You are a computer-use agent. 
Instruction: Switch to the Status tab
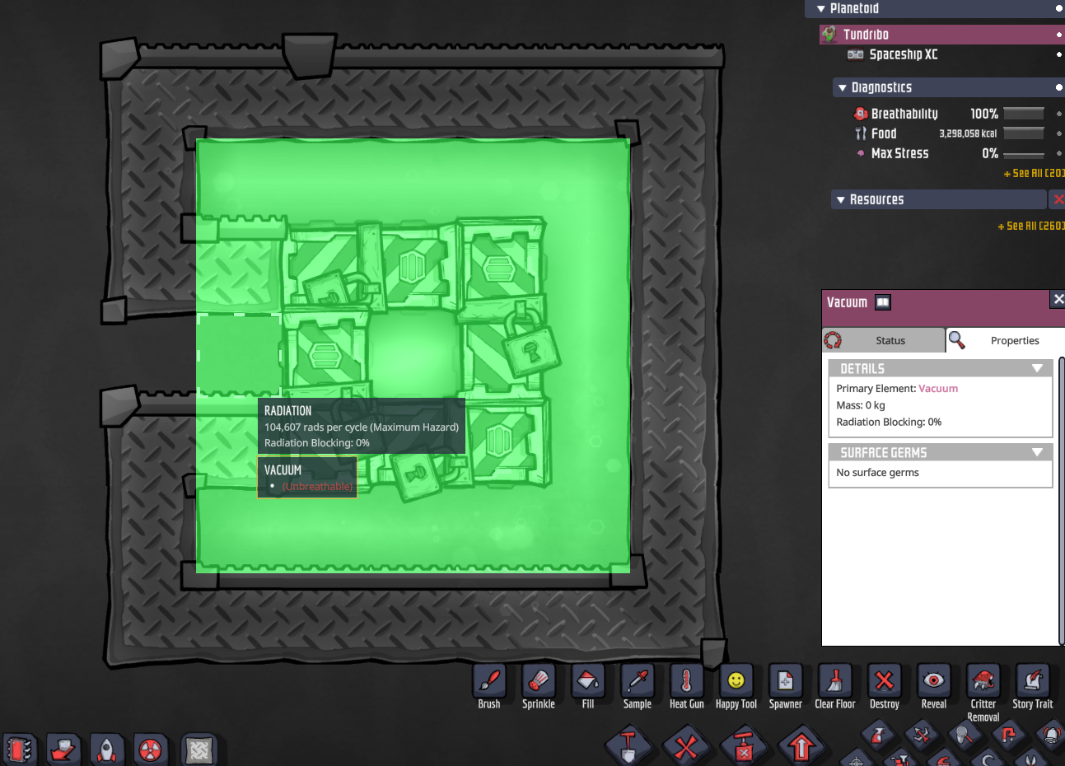883,340
